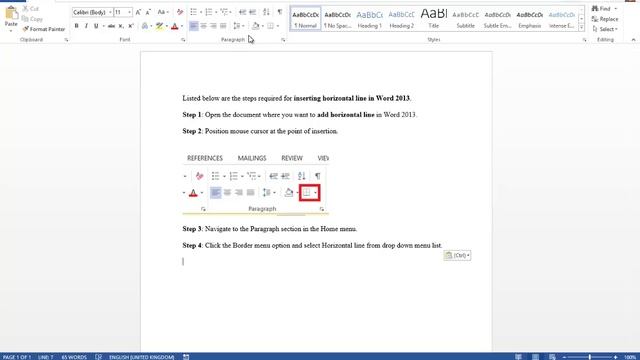Click the Grow Font icon
The width and height of the screenshot is (640, 360).
pyautogui.click(x=138, y=12)
